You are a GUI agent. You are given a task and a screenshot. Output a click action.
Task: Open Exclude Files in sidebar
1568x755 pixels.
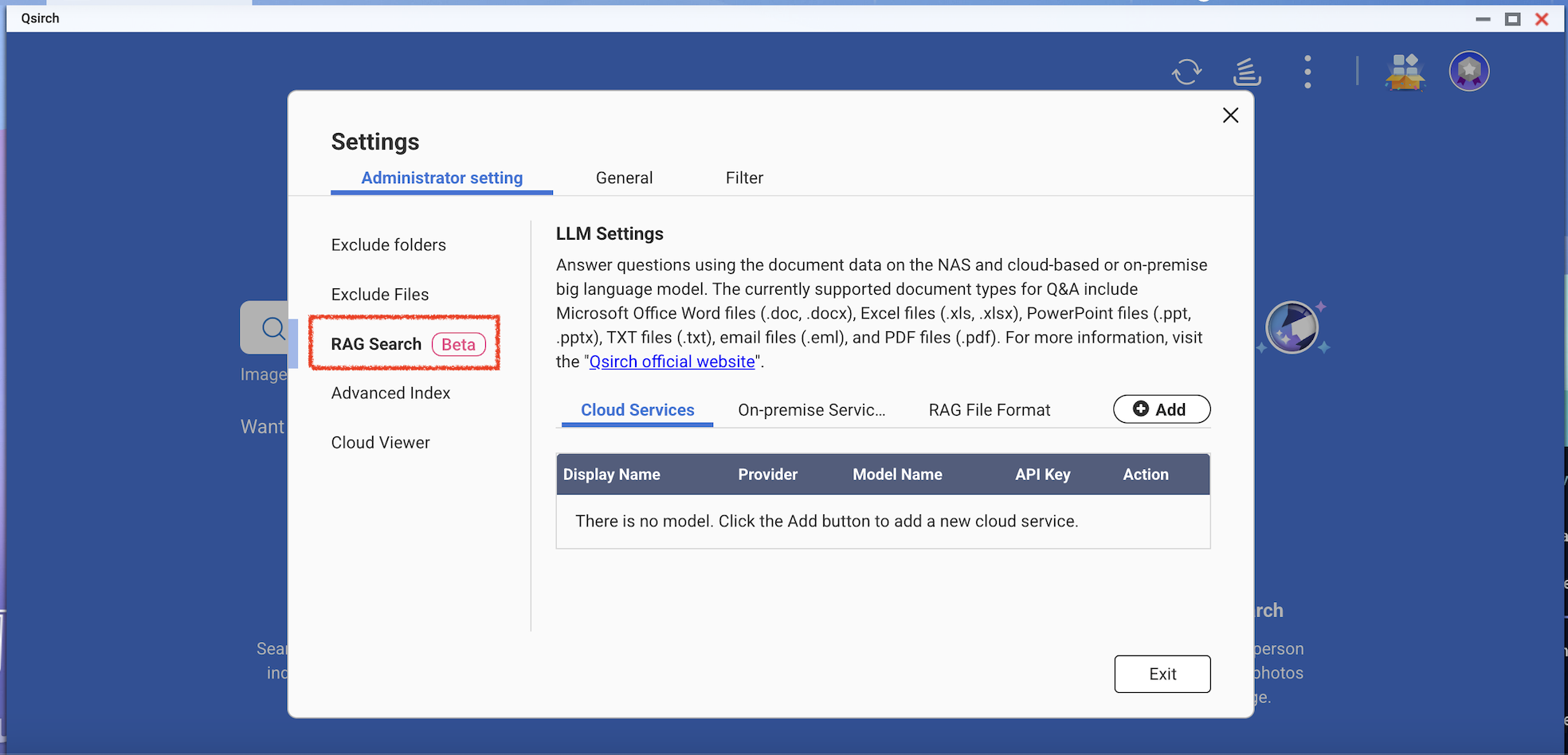pyautogui.click(x=379, y=295)
